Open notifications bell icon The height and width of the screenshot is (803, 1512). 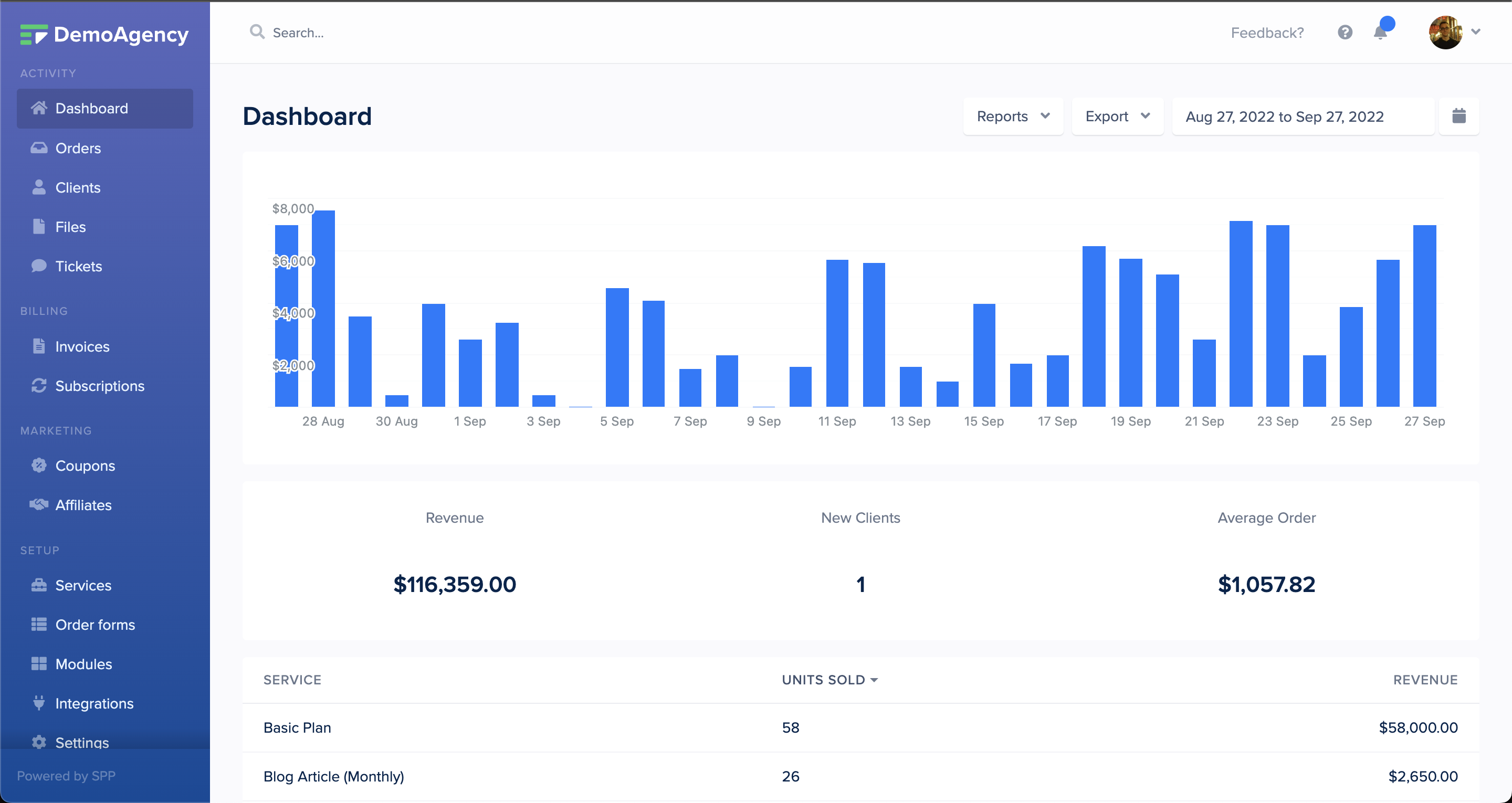tap(1380, 33)
